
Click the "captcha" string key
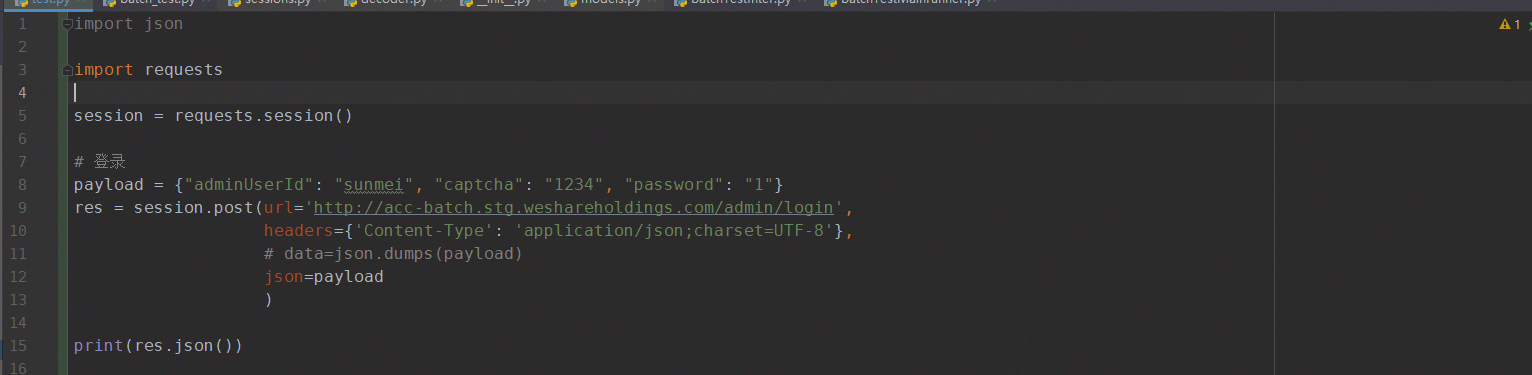(x=478, y=185)
